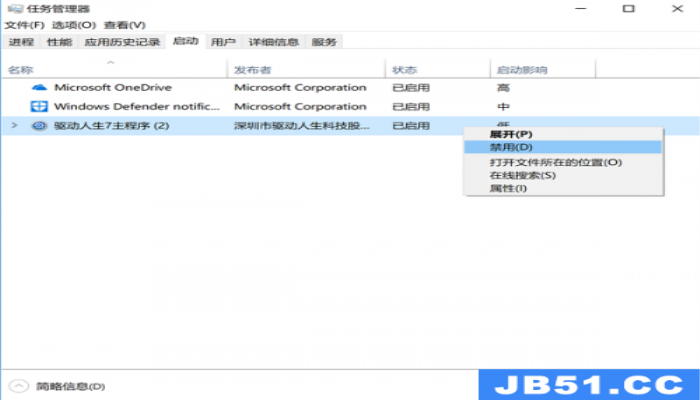The width and height of the screenshot is (700, 400).
Task: Click Windows Defender's 中 startup impact cell
Action: pos(503,107)
